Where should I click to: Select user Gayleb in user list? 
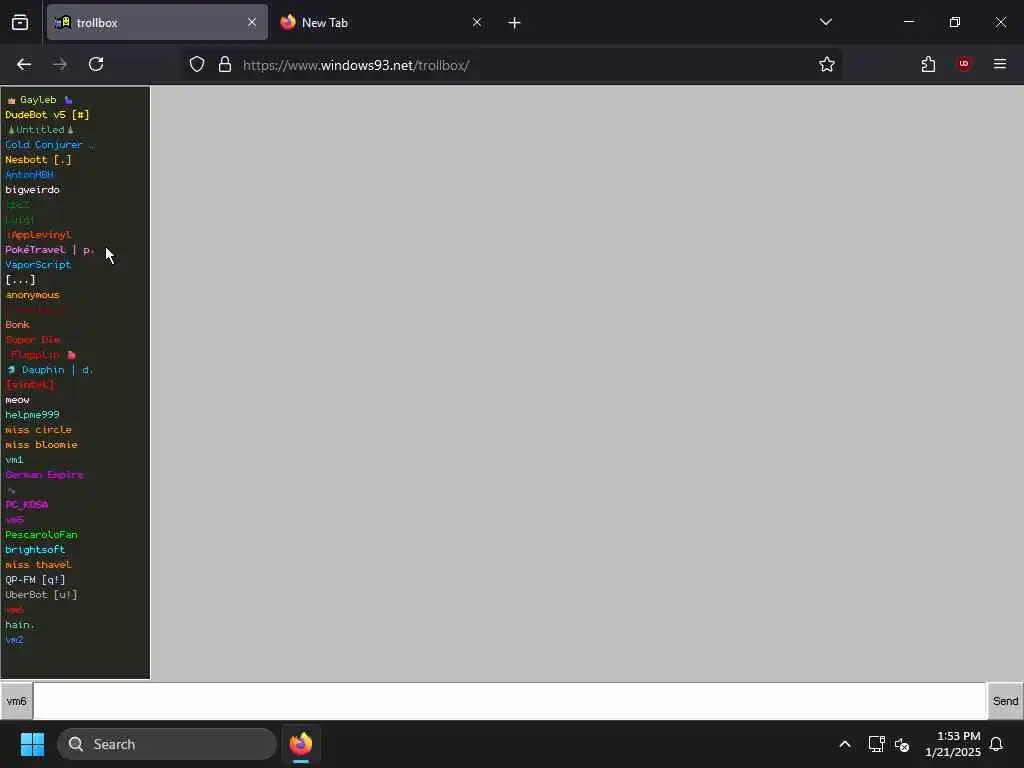(x=38, y=100)
